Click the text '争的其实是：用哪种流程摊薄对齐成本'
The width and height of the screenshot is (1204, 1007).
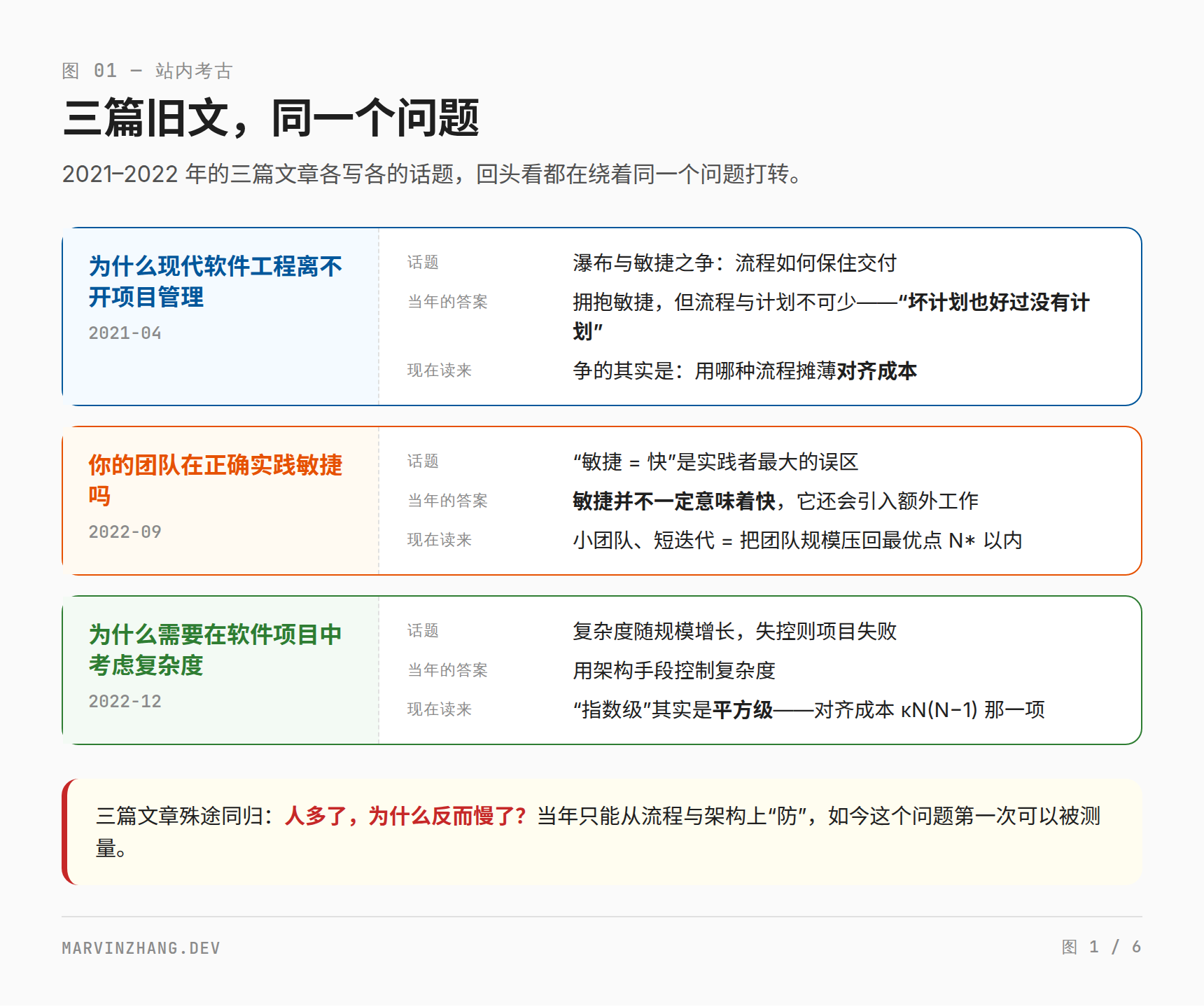pos(745,371)
